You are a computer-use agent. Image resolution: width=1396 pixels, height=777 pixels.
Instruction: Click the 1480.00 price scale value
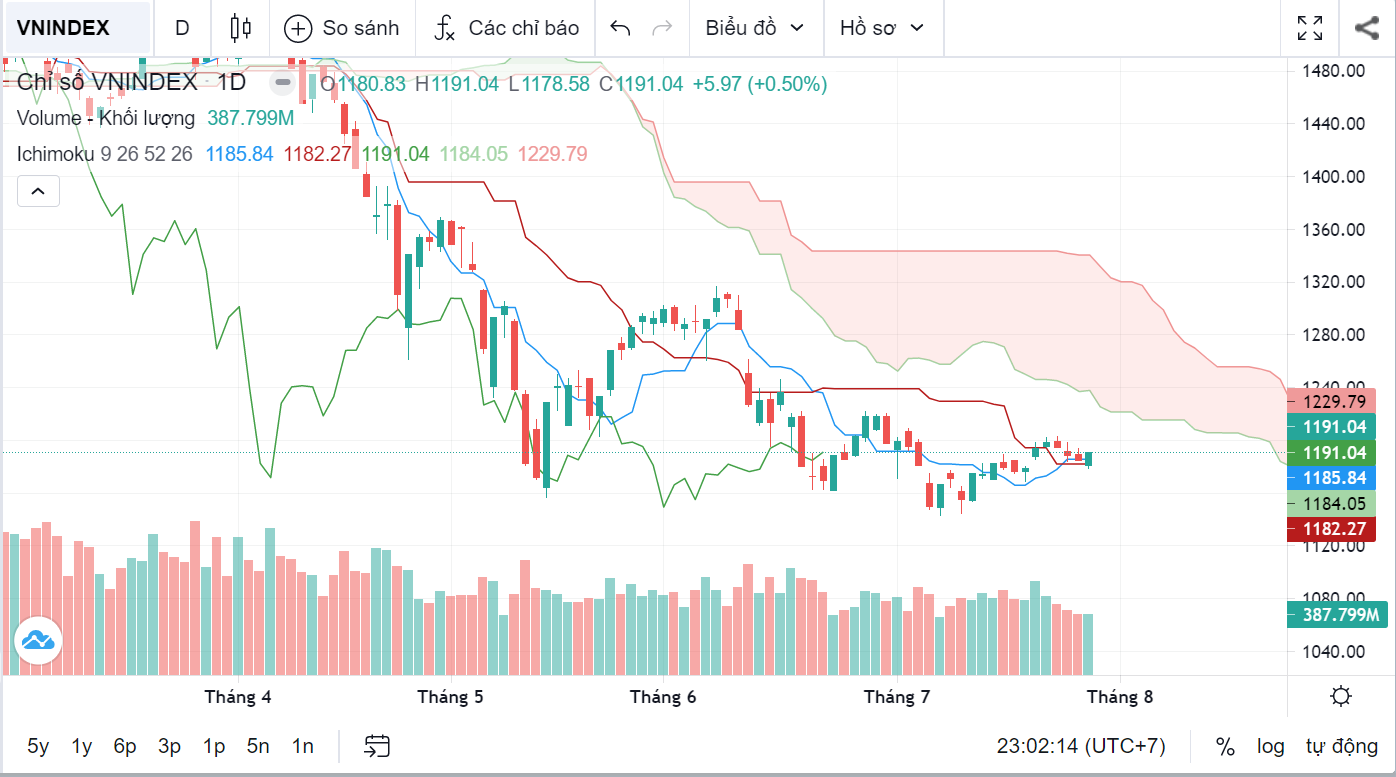point(1334,71)
